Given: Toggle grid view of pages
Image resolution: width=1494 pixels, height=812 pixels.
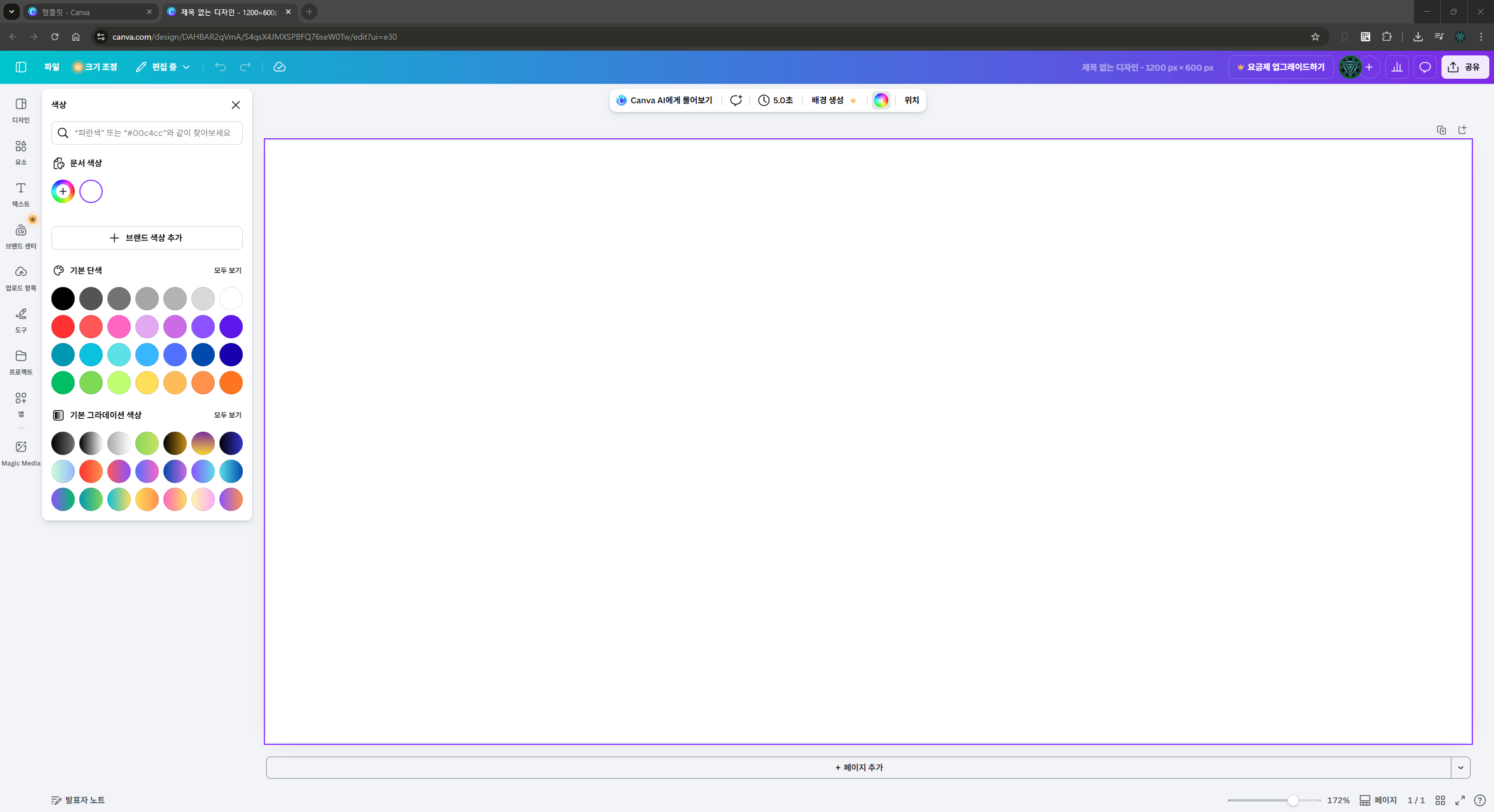Looking at the screenshot, I should tap(1440, 800).
